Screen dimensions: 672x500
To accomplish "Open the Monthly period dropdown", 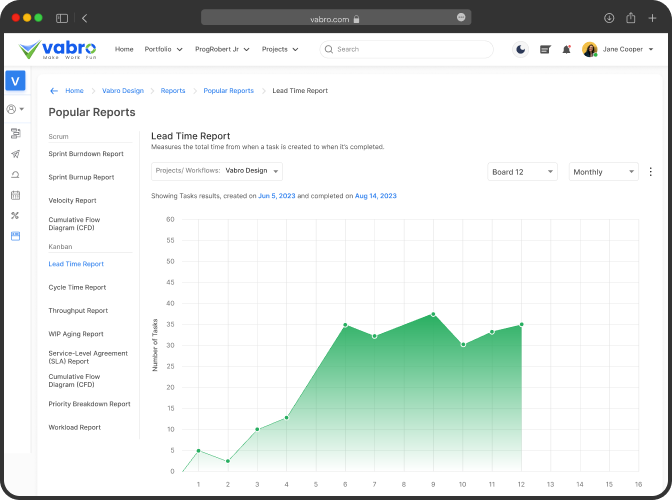I will coord(603,172).
